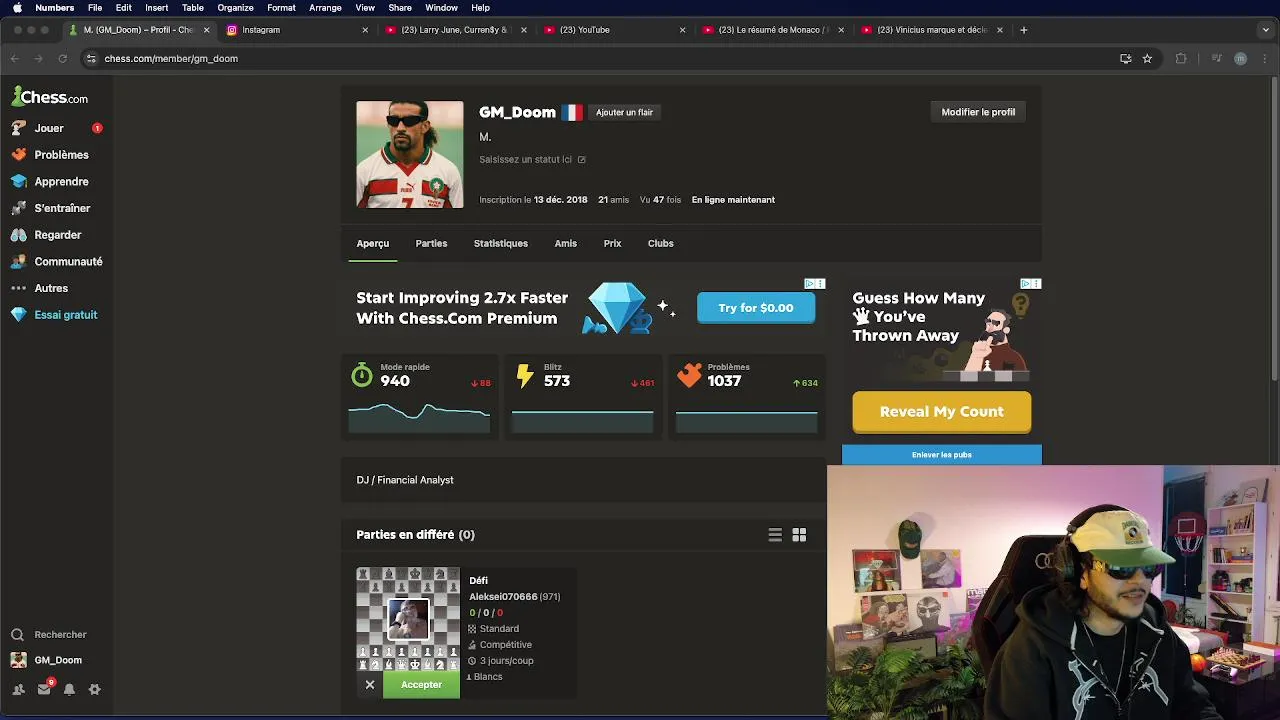Open browser media control icon
This screenshot has width=1280, height=720.
[x=1216, y=59]
